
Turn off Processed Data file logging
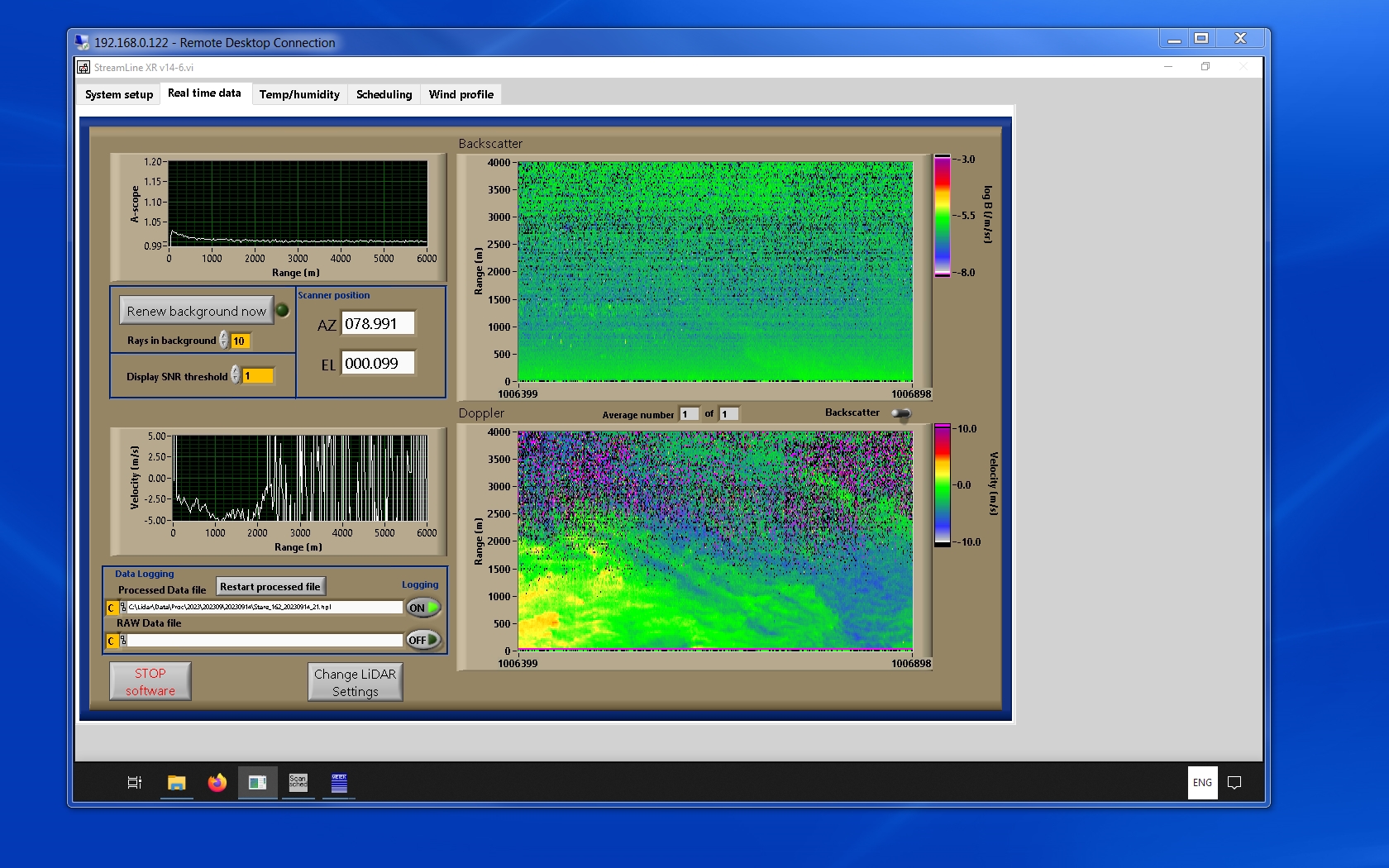[422, 608]
